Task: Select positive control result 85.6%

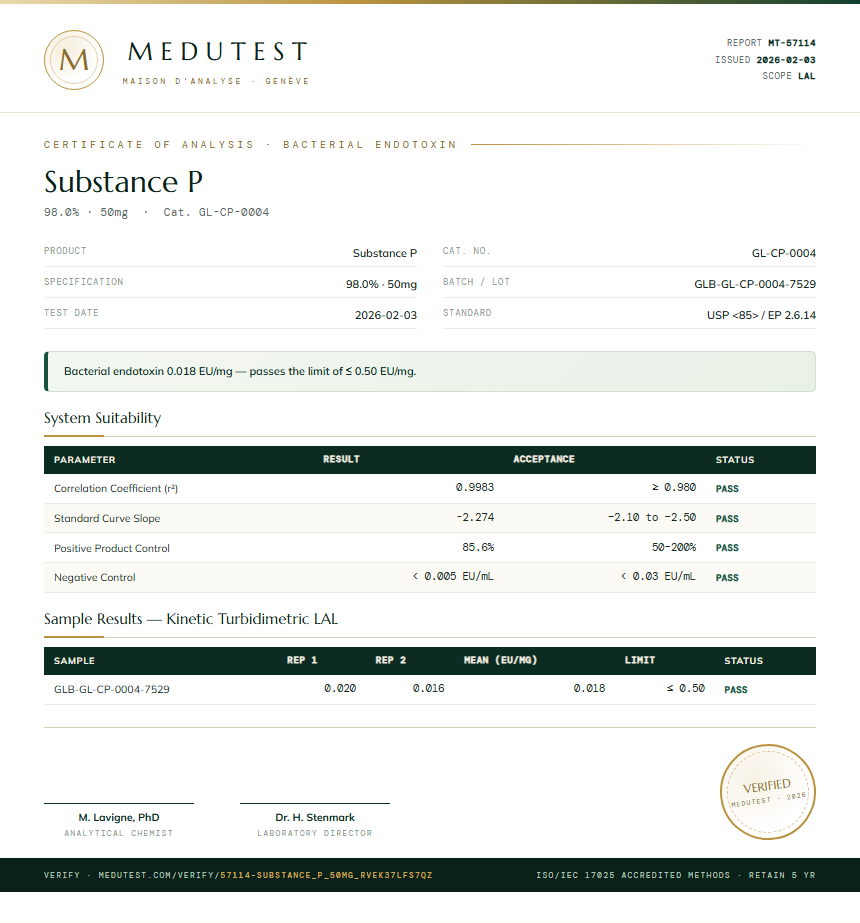Action: [x=478, y=547]
